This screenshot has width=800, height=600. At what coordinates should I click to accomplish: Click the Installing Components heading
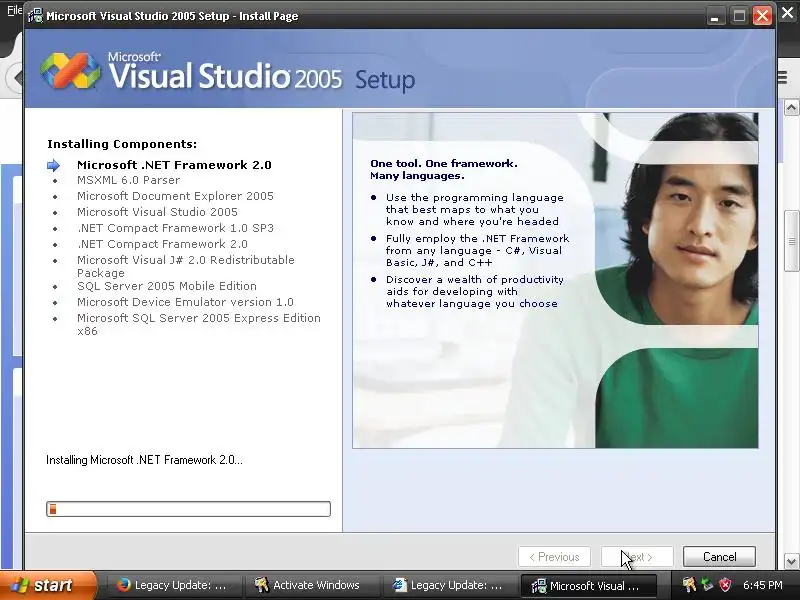point(122,144)
